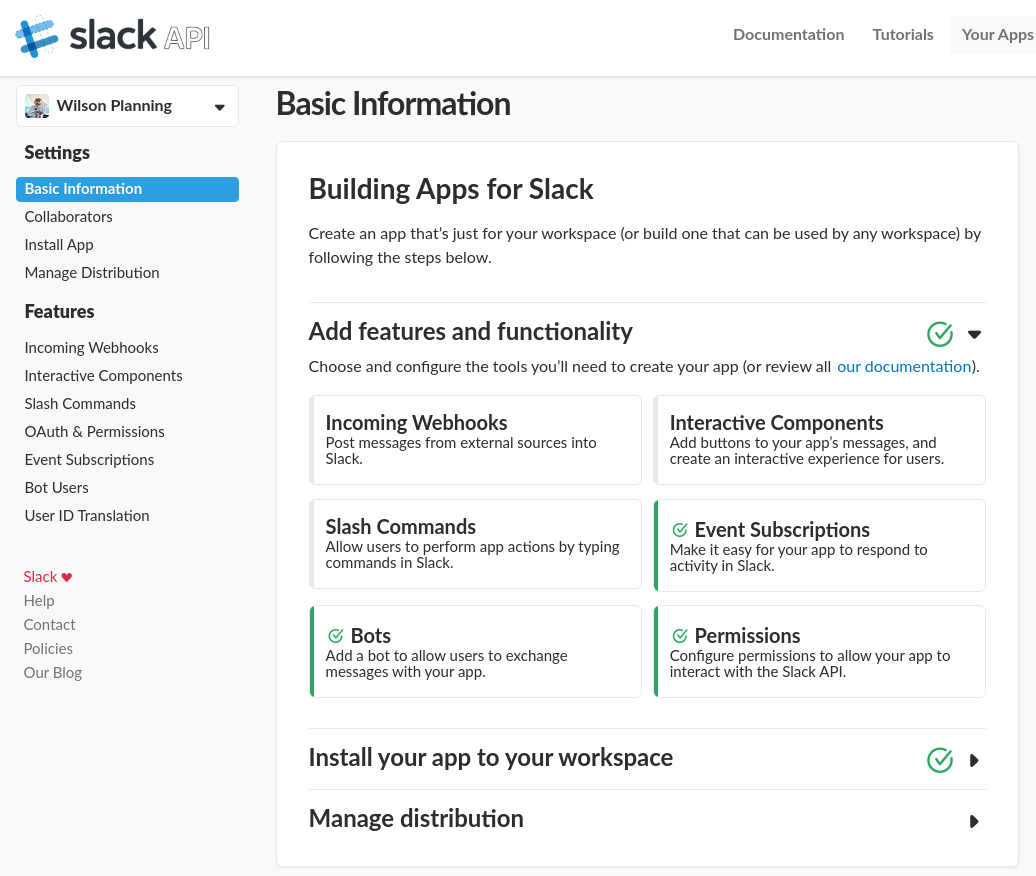Open the Slash Commands feature card
Screen dimensions: 1036x876
[476, 543]
